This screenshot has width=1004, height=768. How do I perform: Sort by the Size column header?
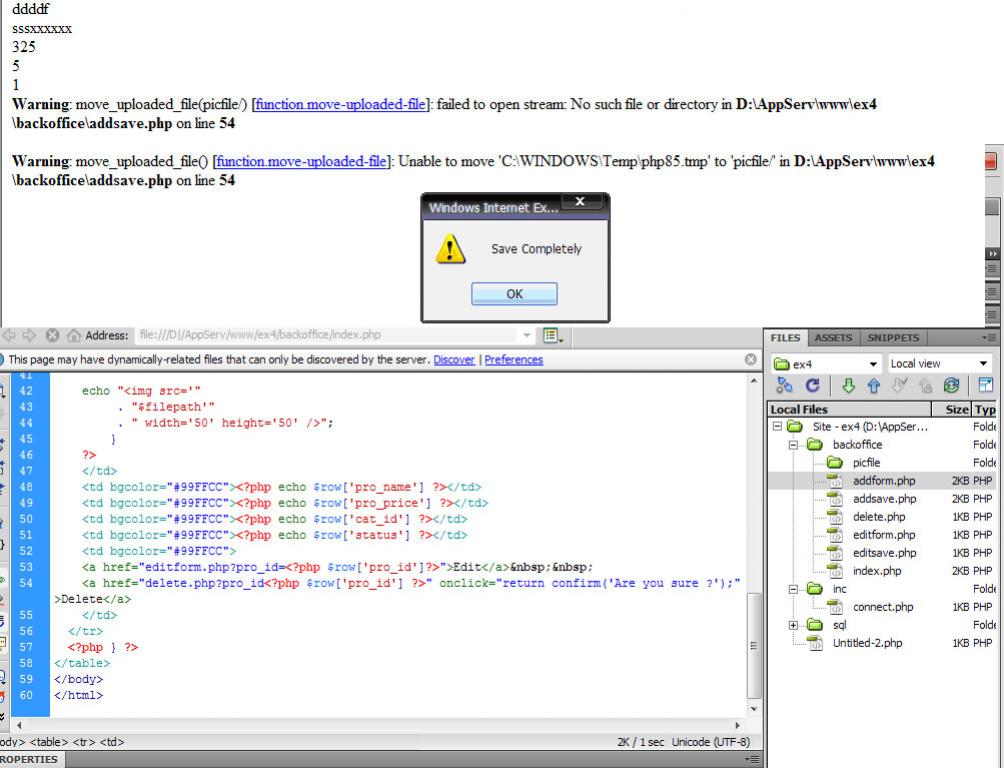click(x=951, y=409)
